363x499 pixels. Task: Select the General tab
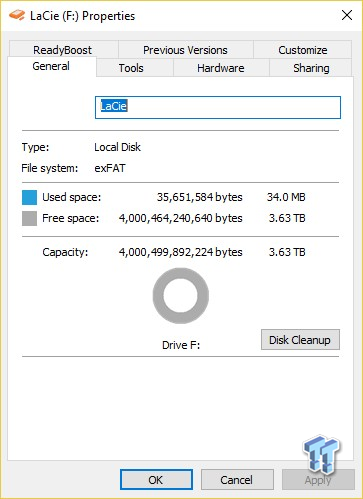click(51, 66)
